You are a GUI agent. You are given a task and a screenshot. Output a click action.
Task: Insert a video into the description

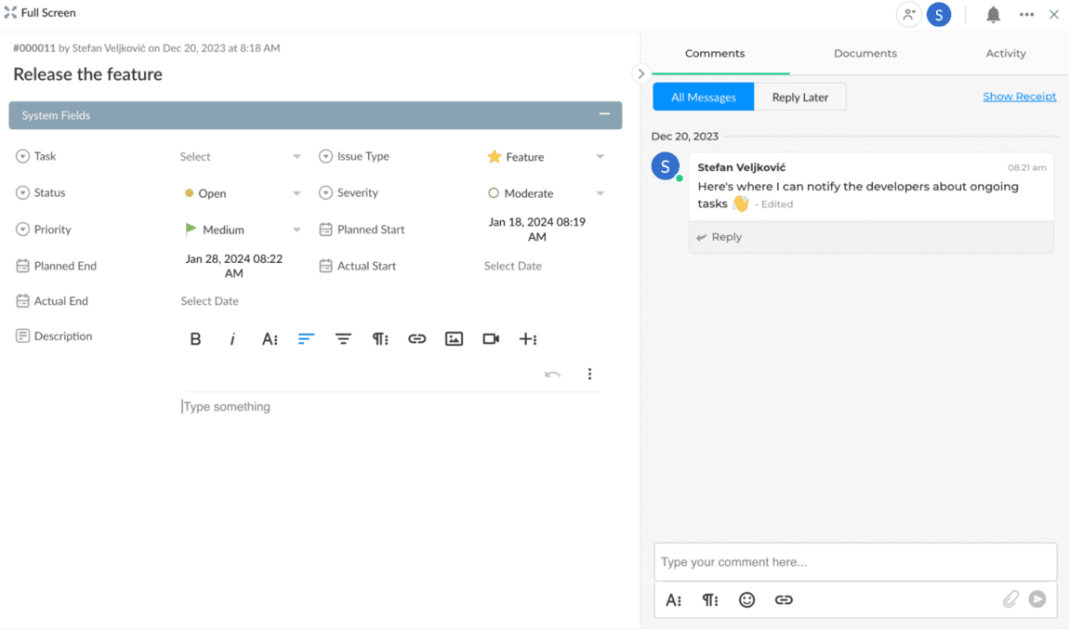[x=490, y=339]
